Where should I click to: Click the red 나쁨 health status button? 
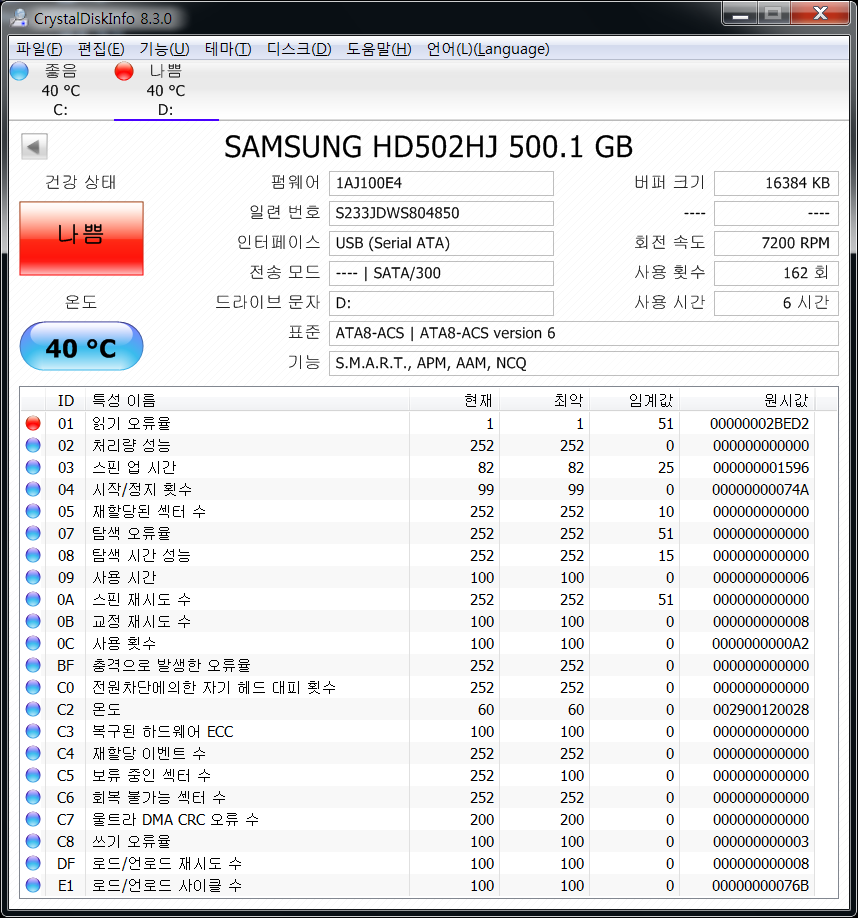pos(81,235)
